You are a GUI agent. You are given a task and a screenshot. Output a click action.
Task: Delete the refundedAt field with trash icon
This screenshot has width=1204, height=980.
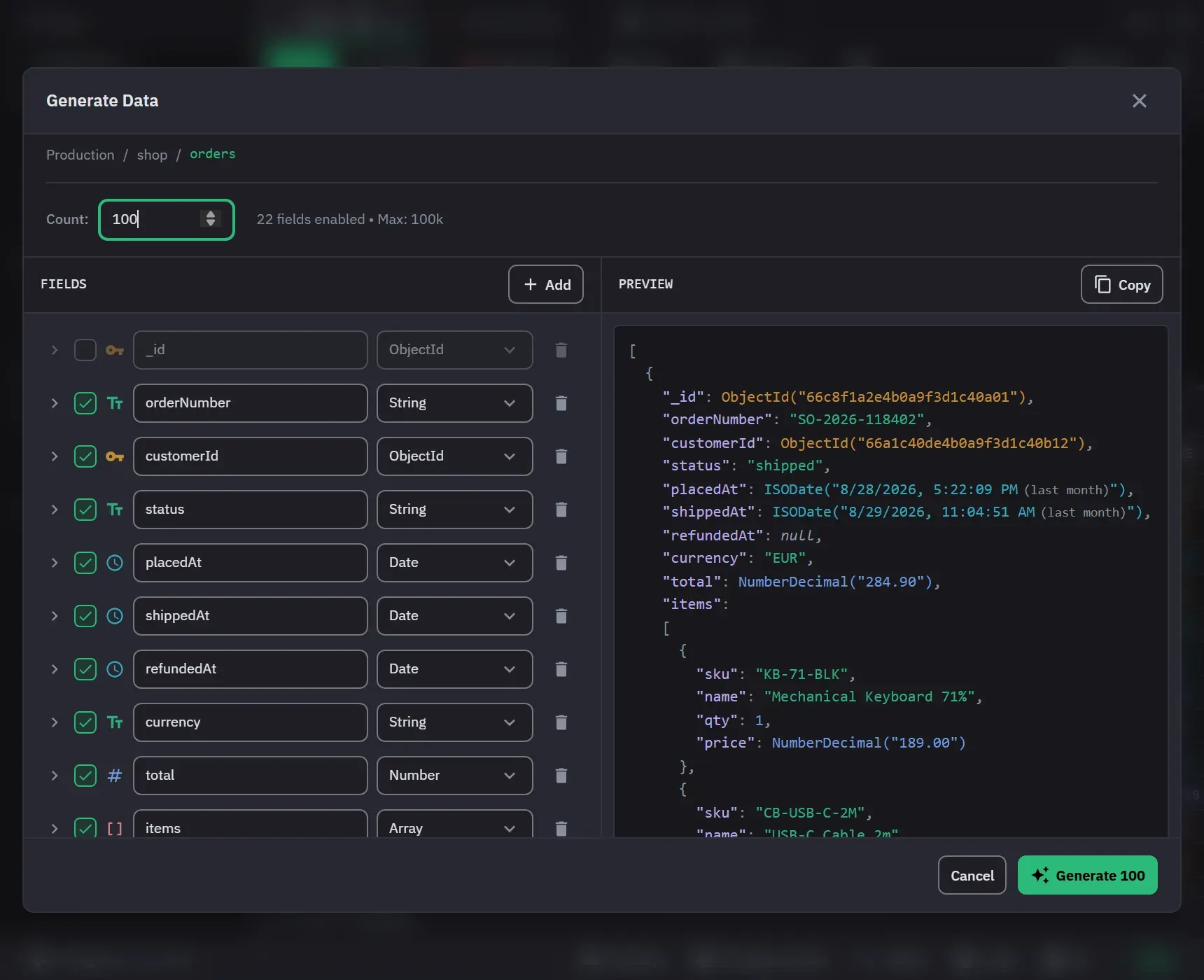tap(561, 669)
